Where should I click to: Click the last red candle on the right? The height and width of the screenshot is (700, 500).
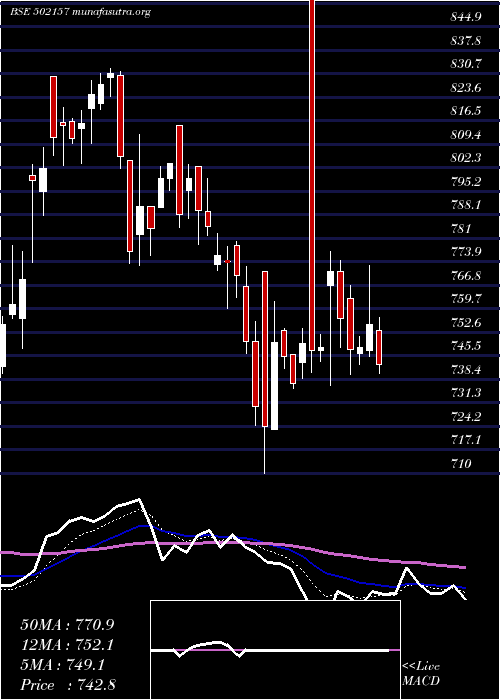(379, 347)
